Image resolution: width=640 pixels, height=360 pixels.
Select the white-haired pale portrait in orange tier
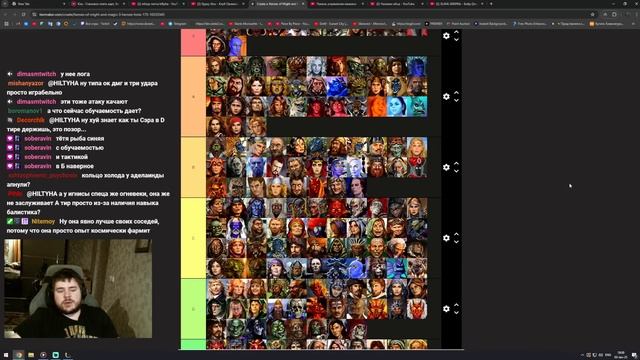pos(317,67)
